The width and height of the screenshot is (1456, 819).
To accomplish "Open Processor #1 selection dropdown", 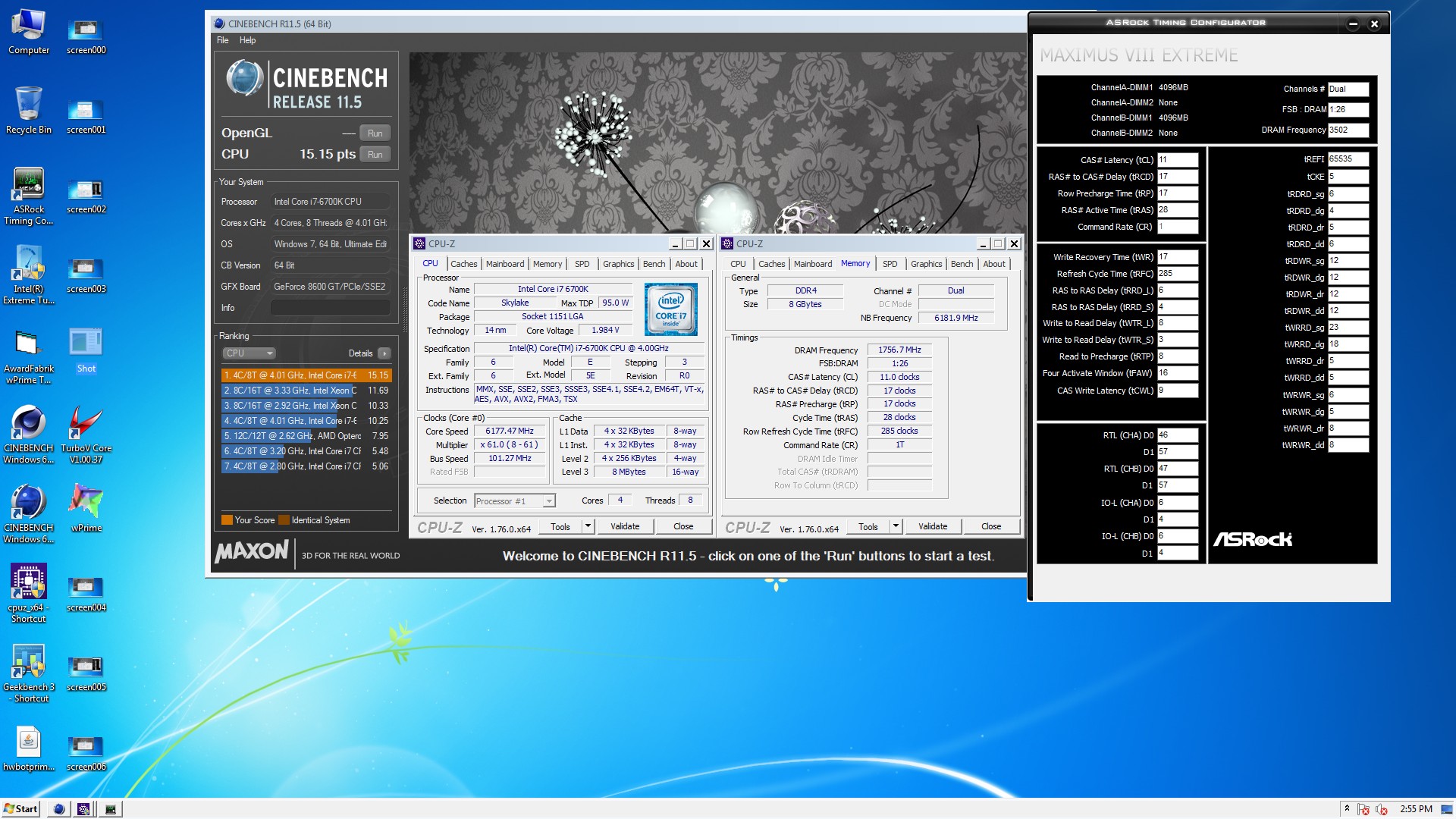I will [515, 500].
